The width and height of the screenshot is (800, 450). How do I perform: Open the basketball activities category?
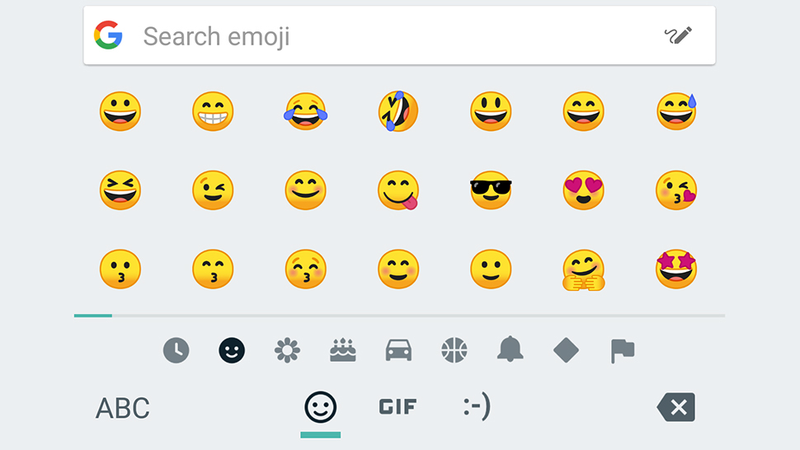pyautogui.click(x=454, y=351)
